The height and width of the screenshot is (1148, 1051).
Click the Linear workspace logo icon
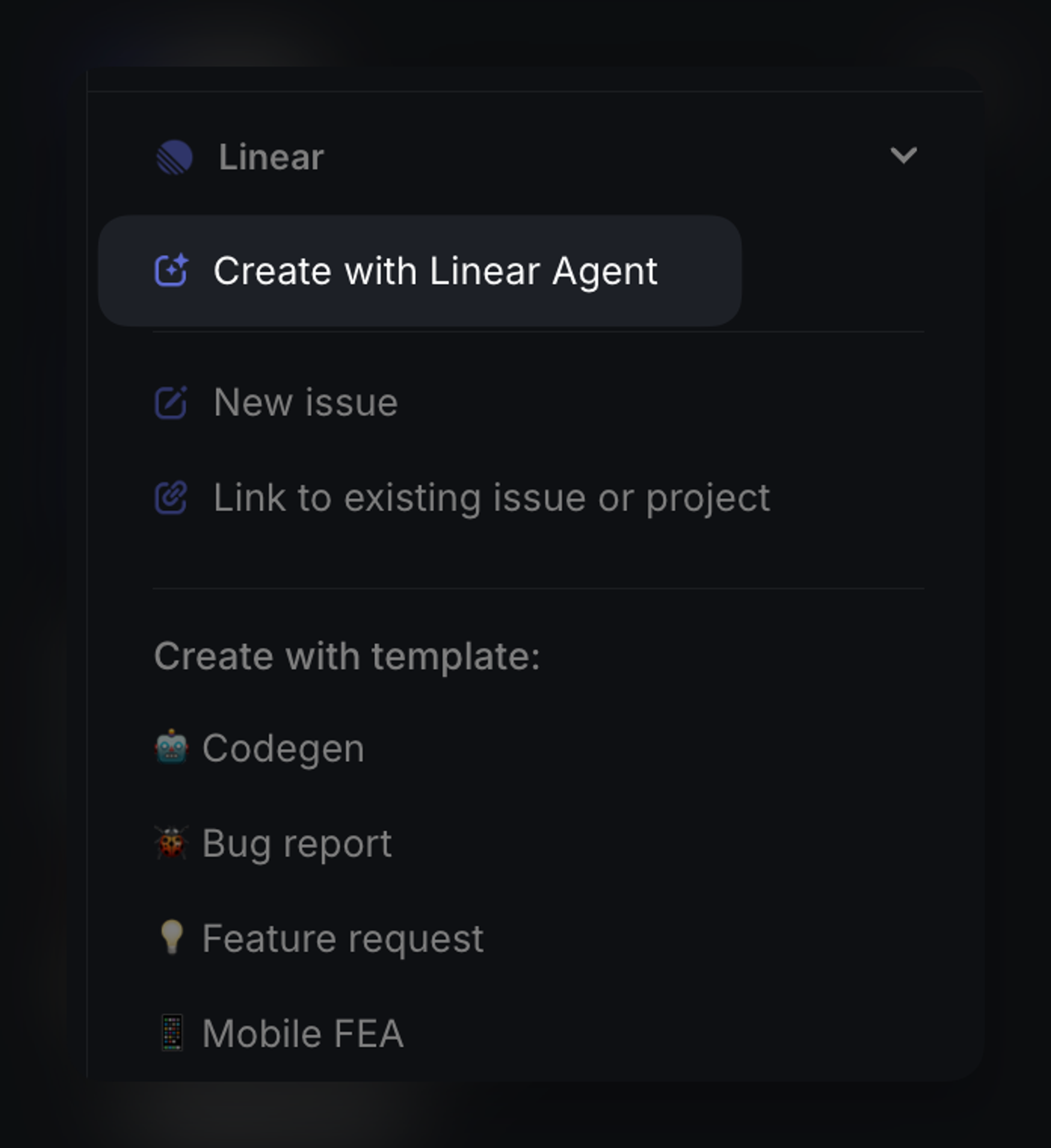coord(175,157)
